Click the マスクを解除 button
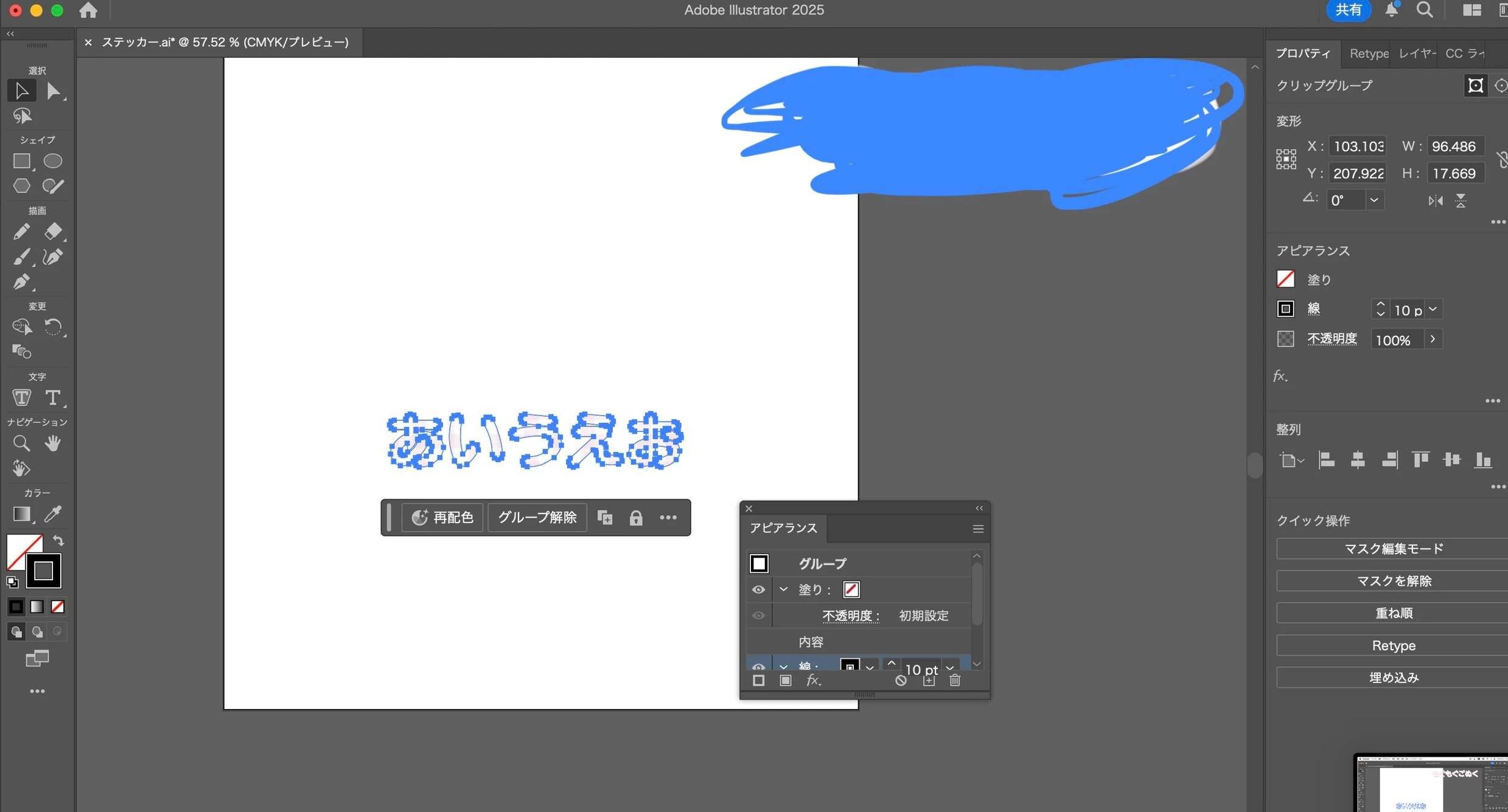Screen dimensions: 1508x812 click(1393, 581)
